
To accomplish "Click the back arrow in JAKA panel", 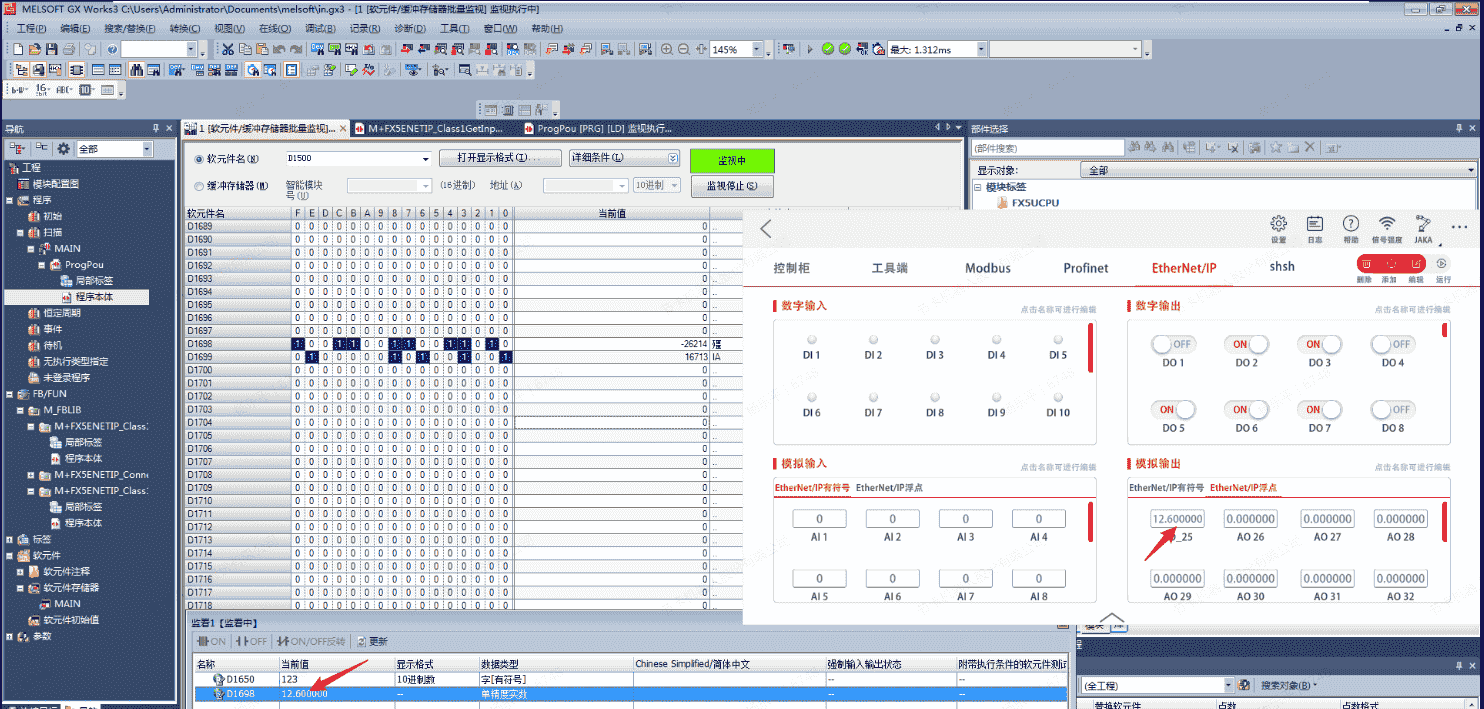I will (x=766, y=229).
